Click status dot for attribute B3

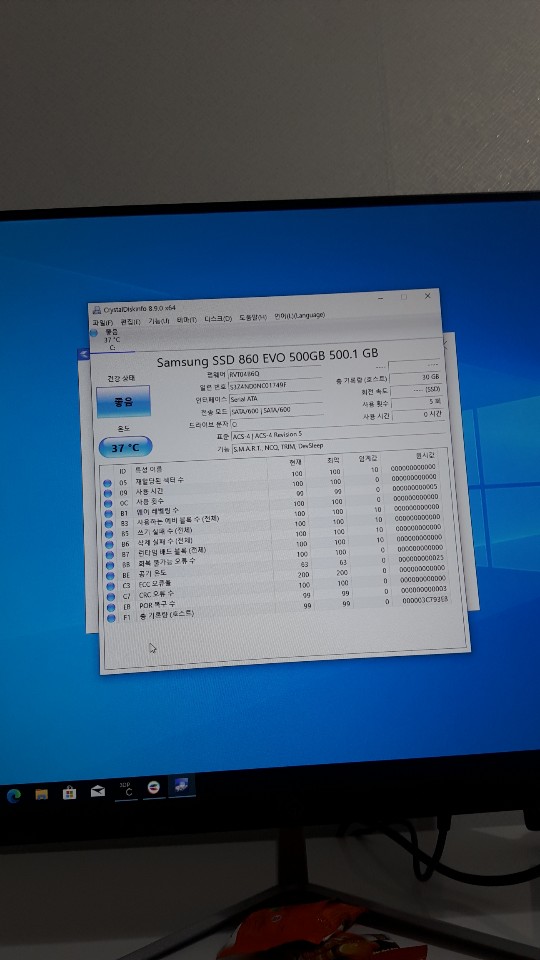coord(108,525)
